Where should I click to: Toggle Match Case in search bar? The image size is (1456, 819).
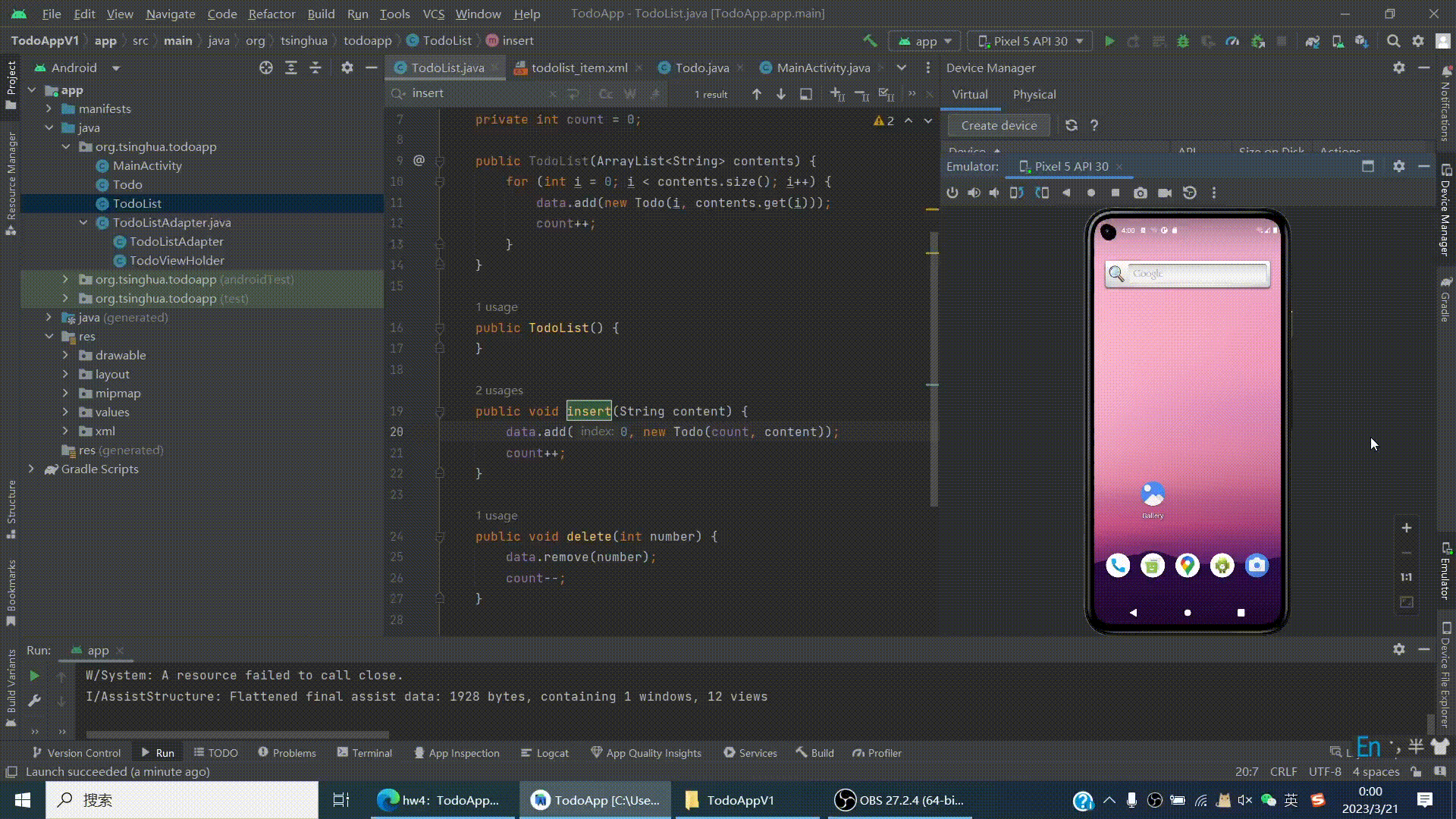[605, 94]
